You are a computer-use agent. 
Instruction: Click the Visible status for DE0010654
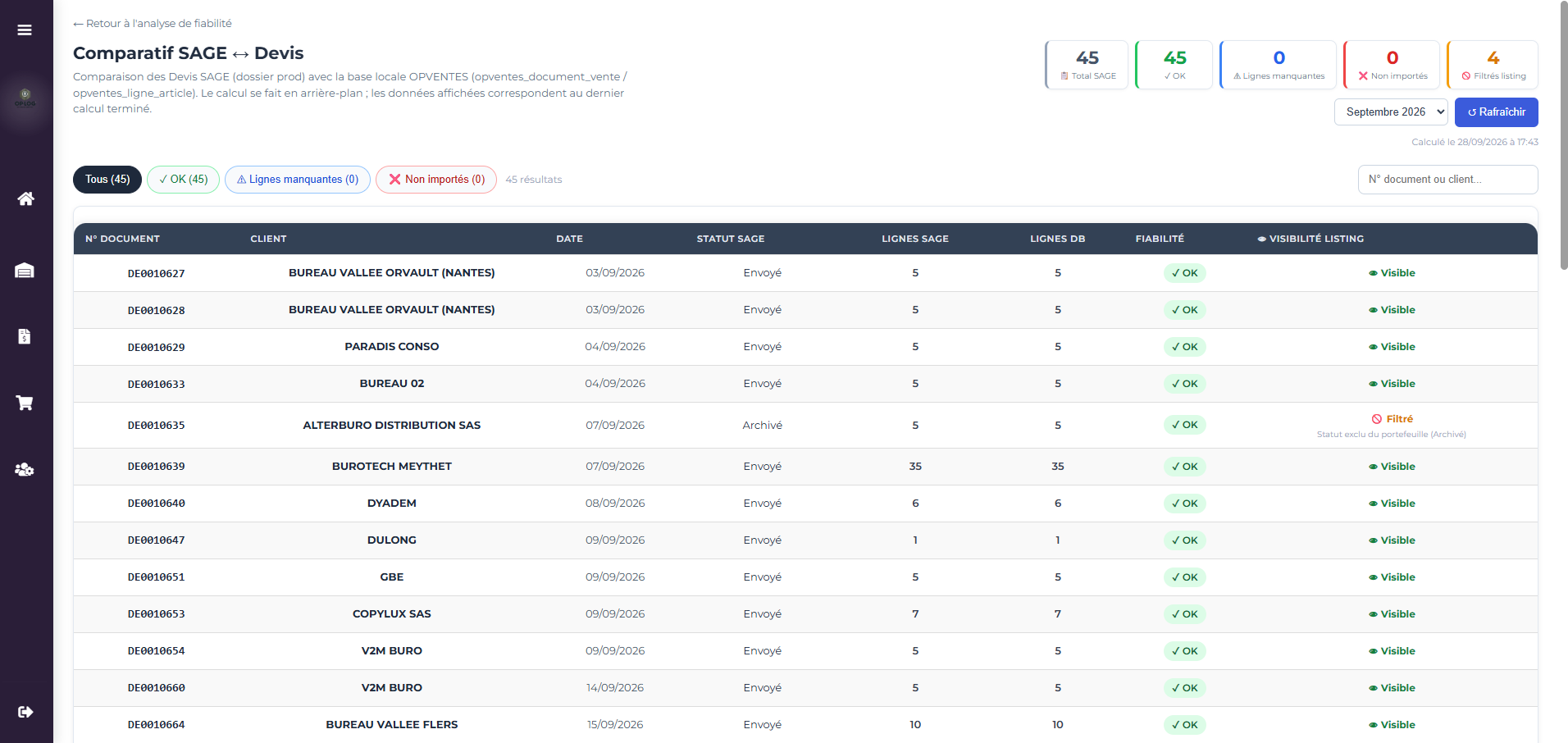1392,651
